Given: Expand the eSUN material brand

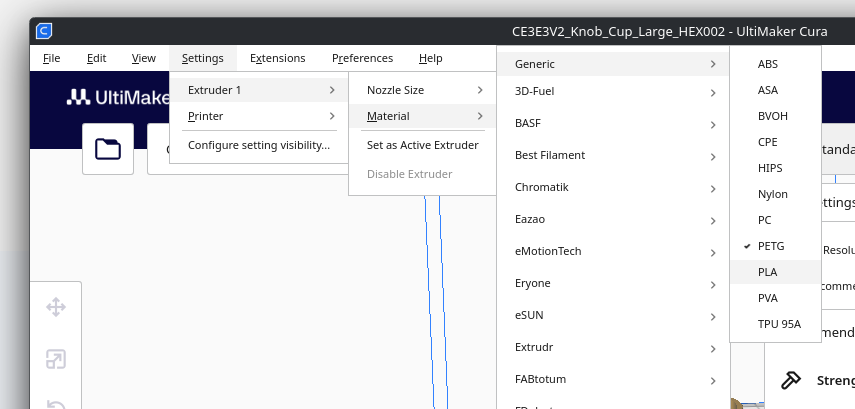Looking at the screenshot, I should click(x=613, y=315).
